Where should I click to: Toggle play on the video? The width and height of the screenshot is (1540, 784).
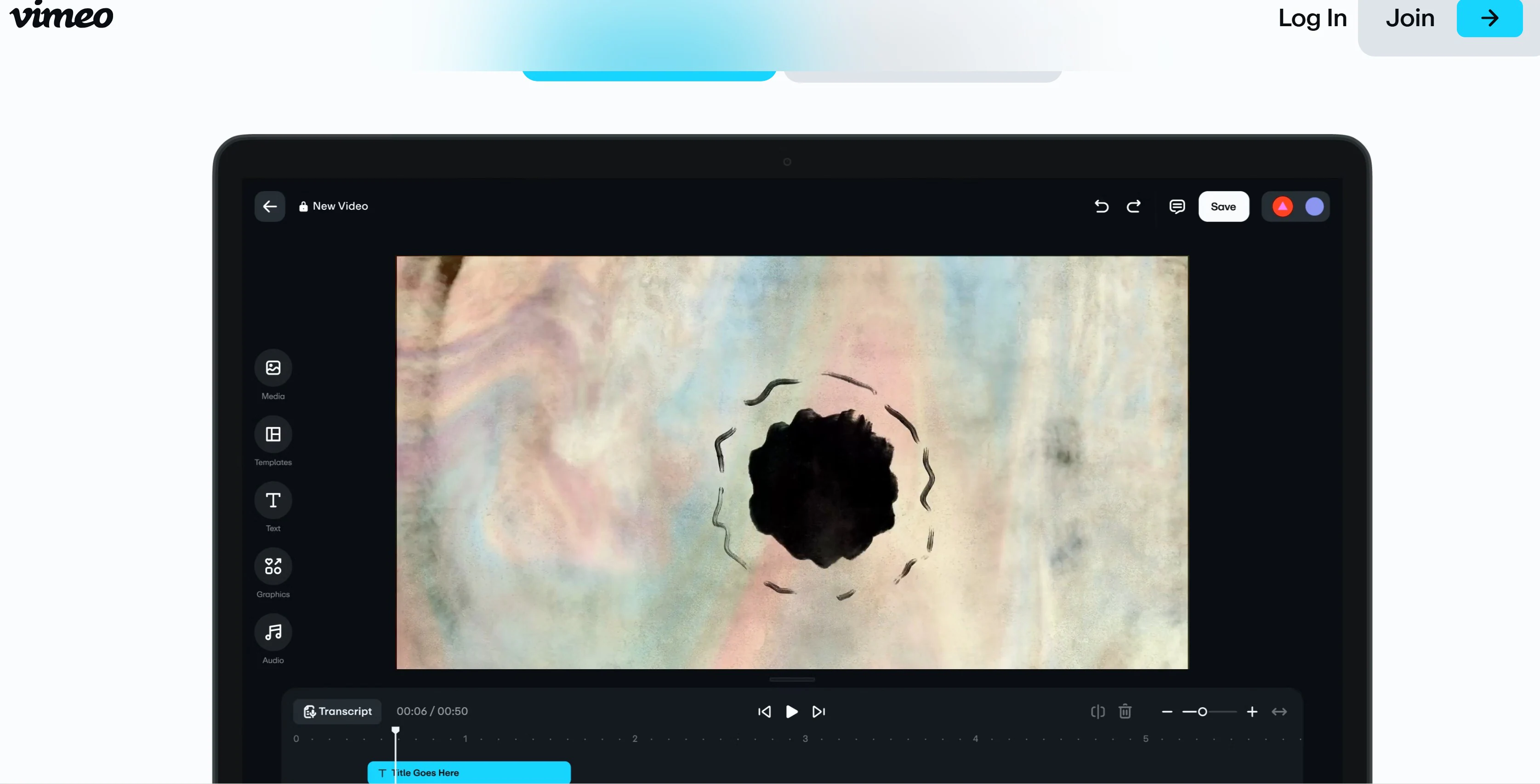tap(791, 711)
